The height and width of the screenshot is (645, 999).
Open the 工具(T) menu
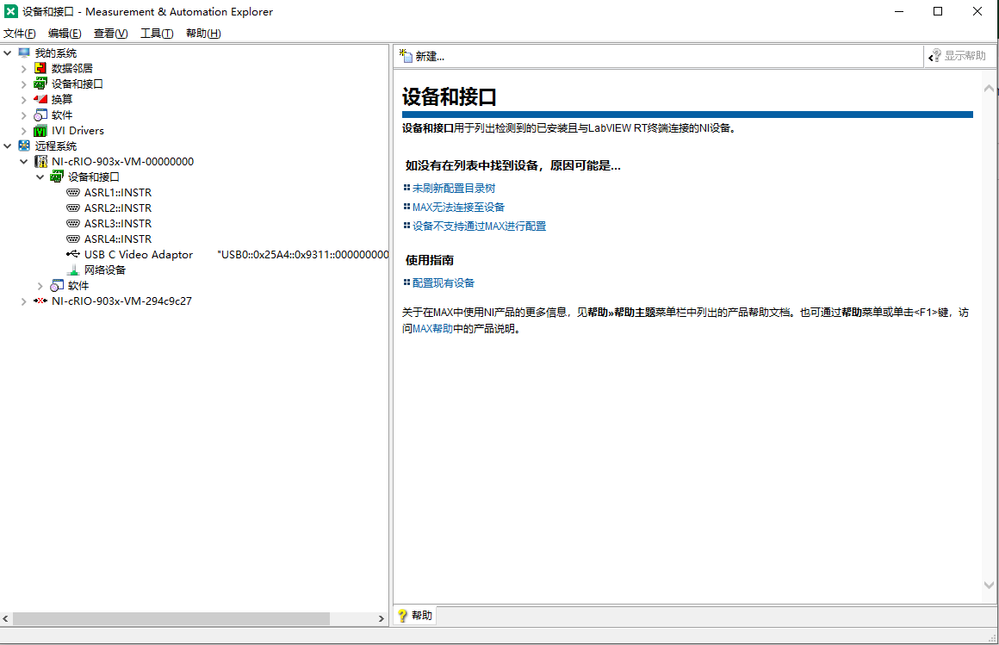(157, 33)
